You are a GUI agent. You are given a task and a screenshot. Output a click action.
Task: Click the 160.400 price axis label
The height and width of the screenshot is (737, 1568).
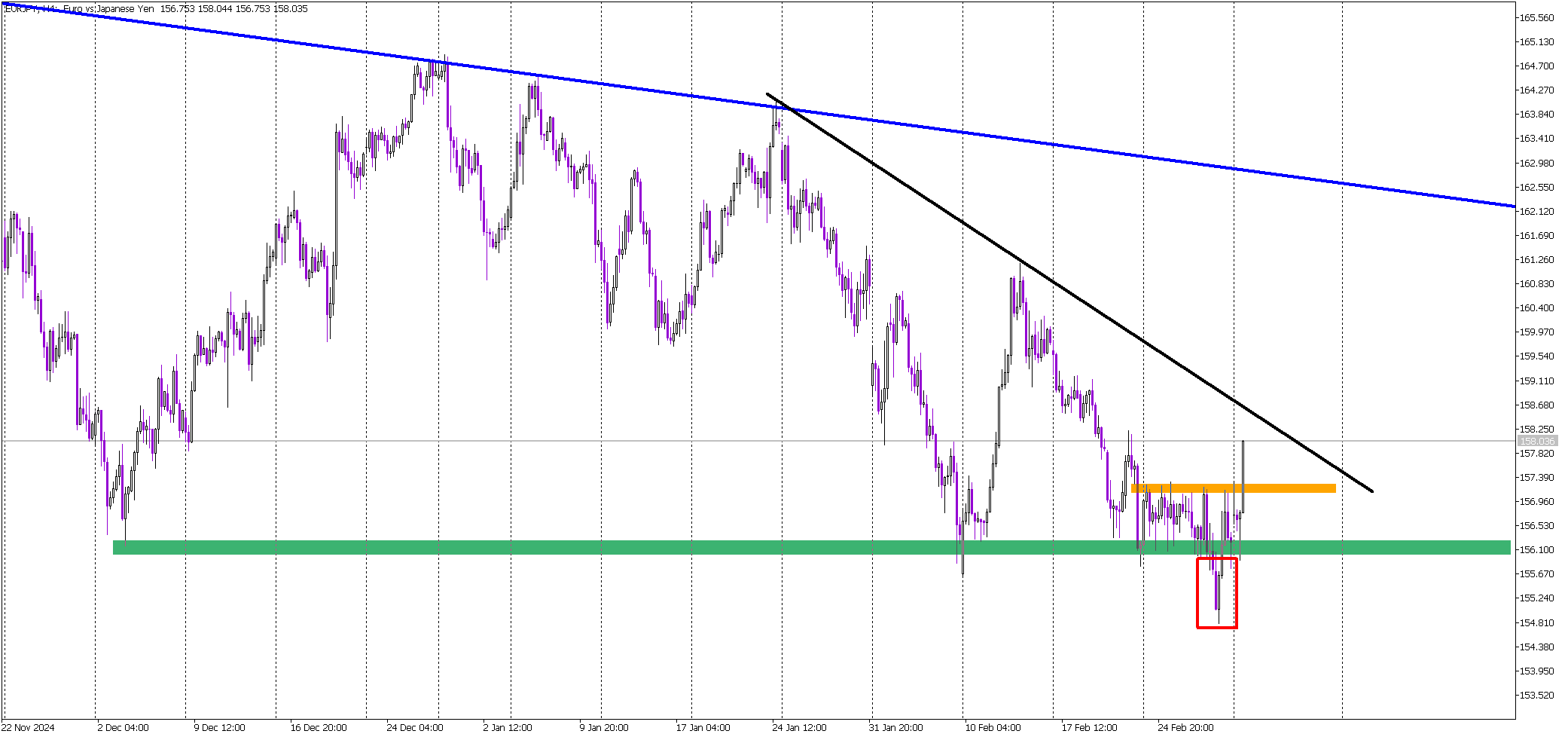1536,307
